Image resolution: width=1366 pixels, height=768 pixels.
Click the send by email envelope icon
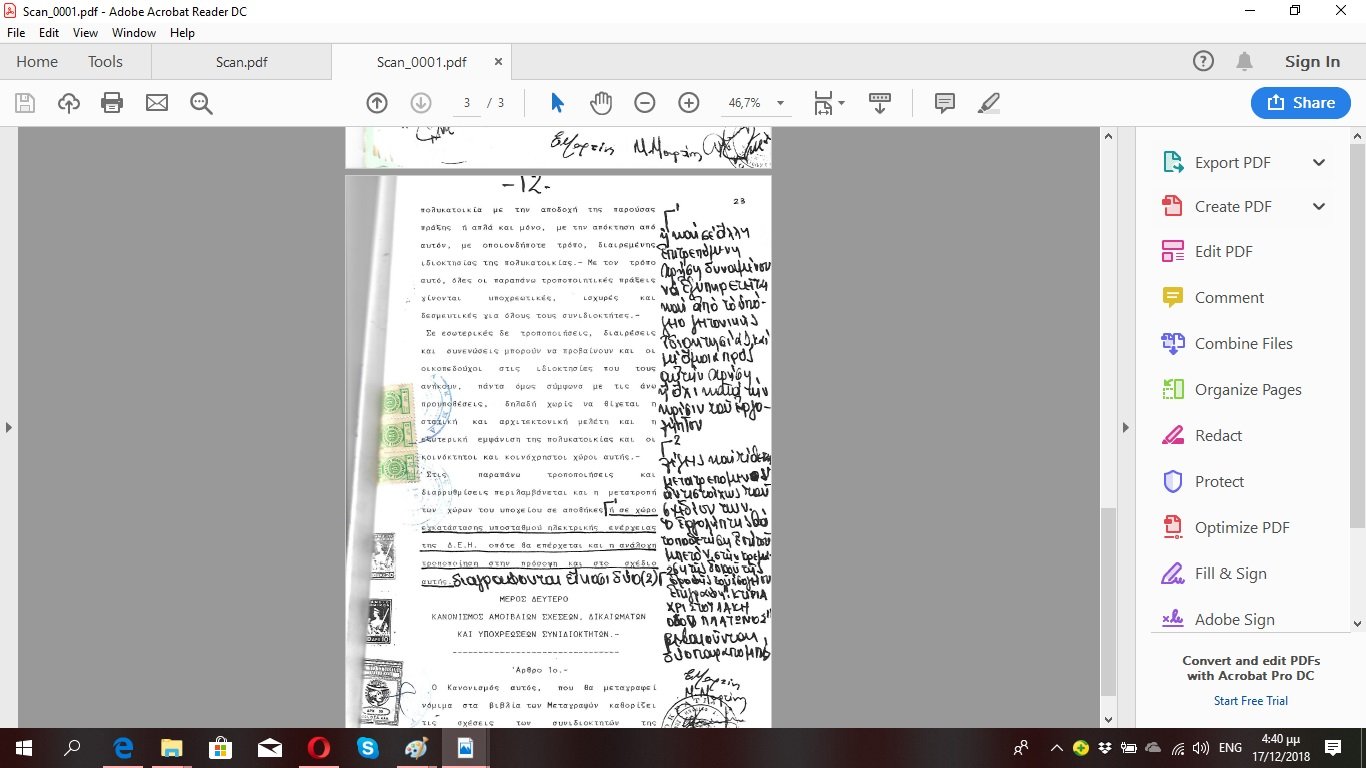point(157,103)
